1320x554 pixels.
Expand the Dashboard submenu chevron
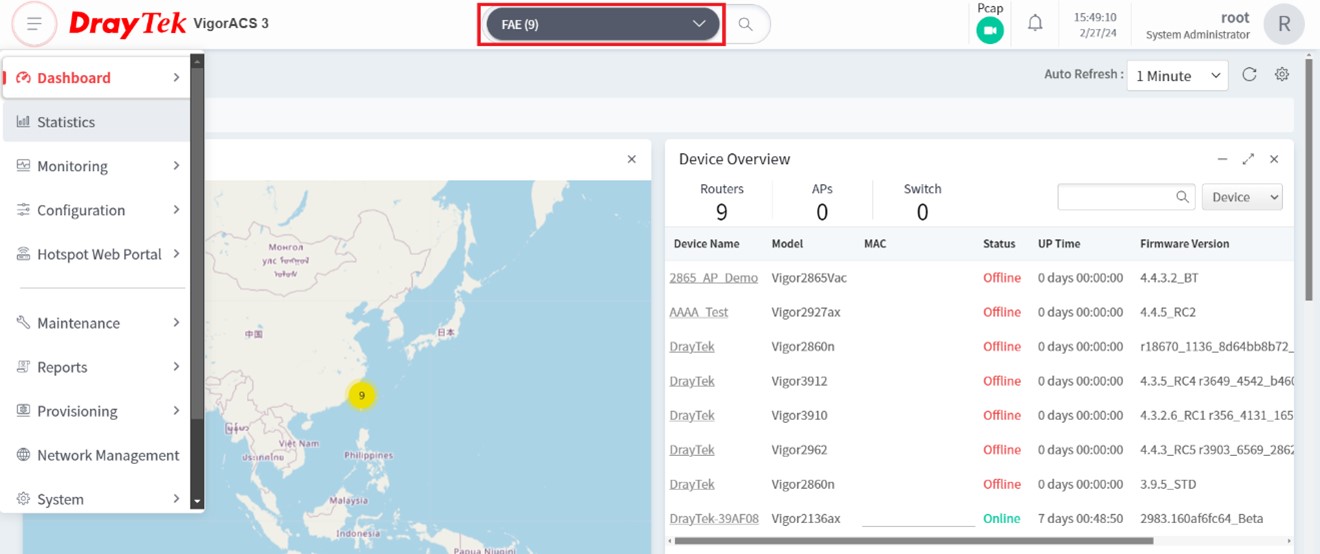tap(176, 77)
